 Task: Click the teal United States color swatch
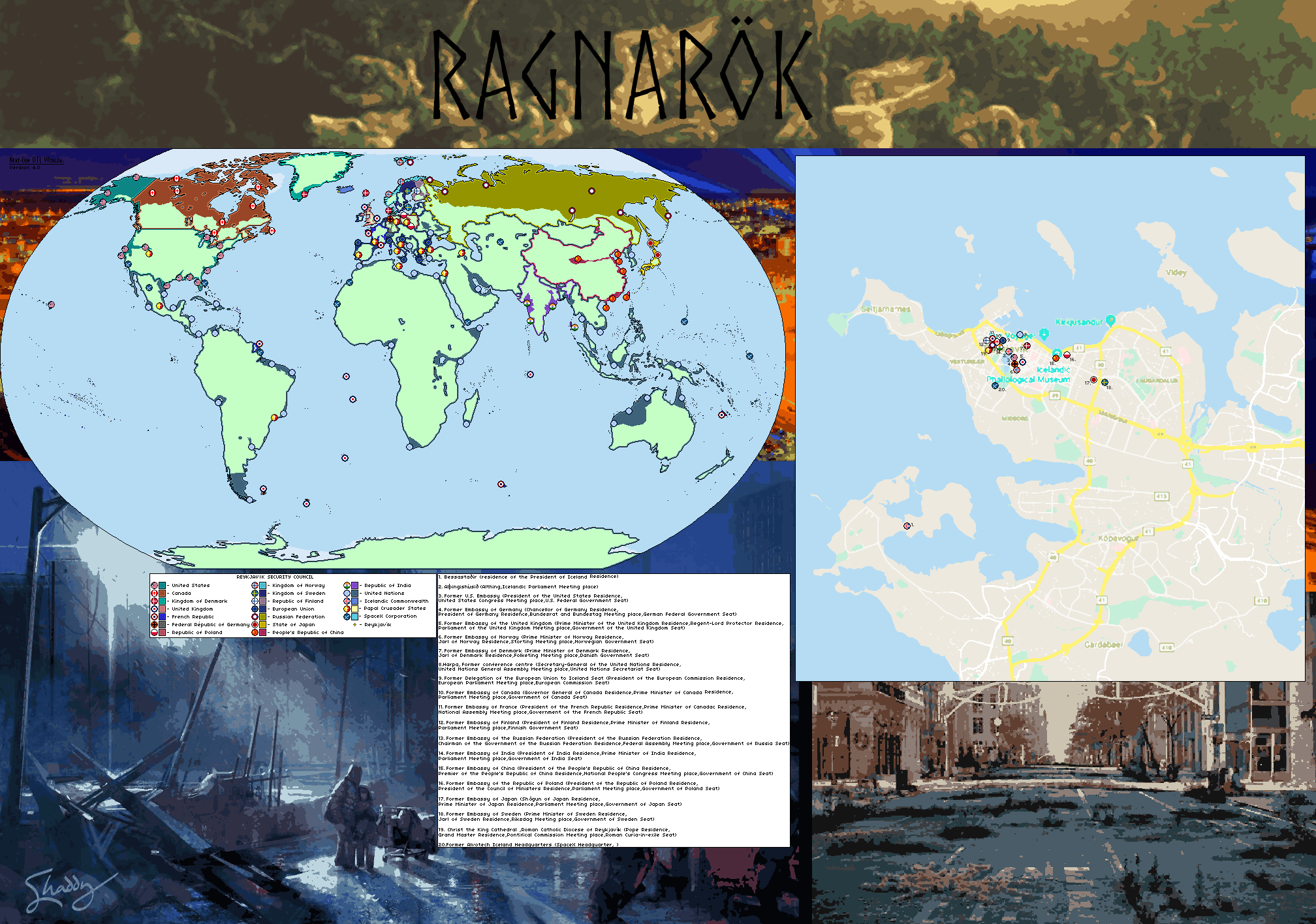[162, 585]
